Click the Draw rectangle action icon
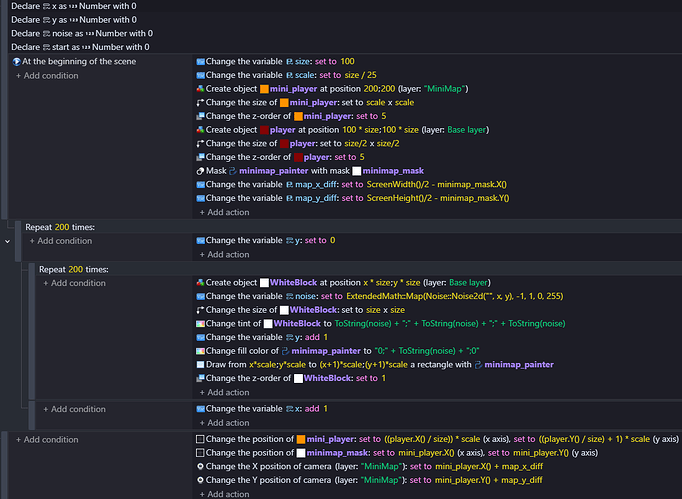This screenshot has height=499, width=682. (201, 365)
